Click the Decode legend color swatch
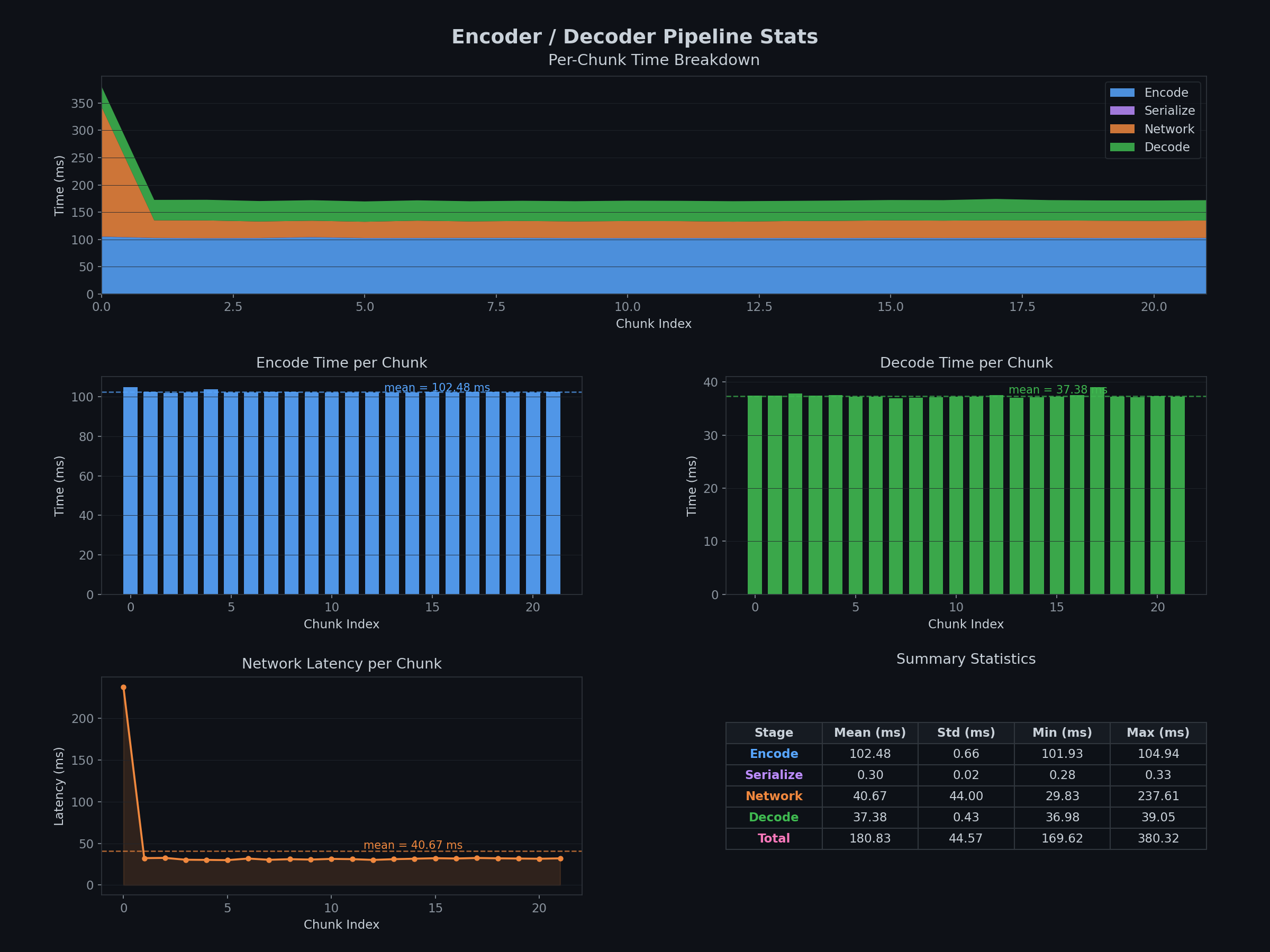 1122,147
